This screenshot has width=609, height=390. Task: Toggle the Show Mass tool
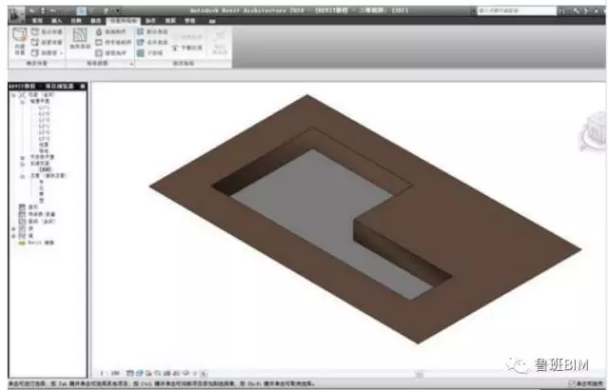point(47,31)
